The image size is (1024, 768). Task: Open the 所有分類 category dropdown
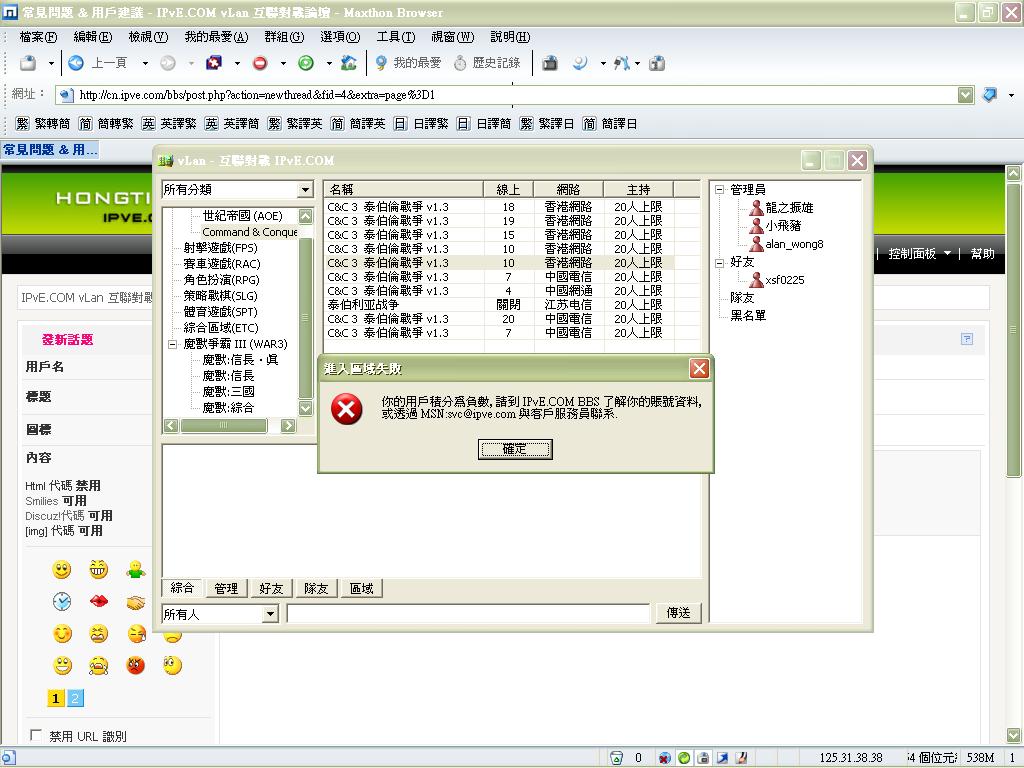tap(305, 190)
